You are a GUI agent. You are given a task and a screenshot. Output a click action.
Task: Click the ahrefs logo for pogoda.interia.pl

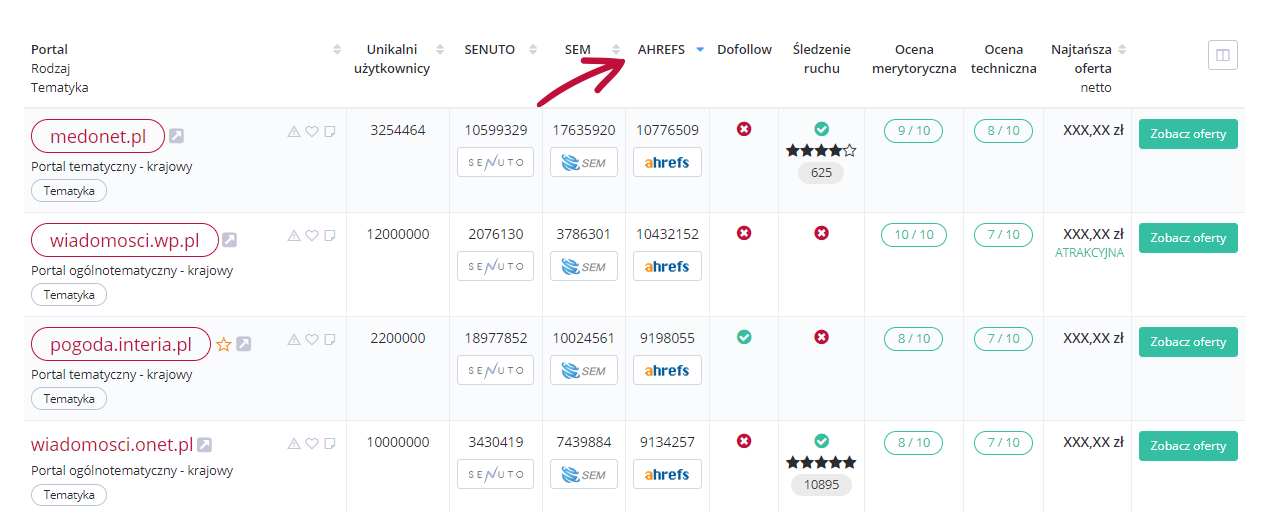tap(667, 370)
